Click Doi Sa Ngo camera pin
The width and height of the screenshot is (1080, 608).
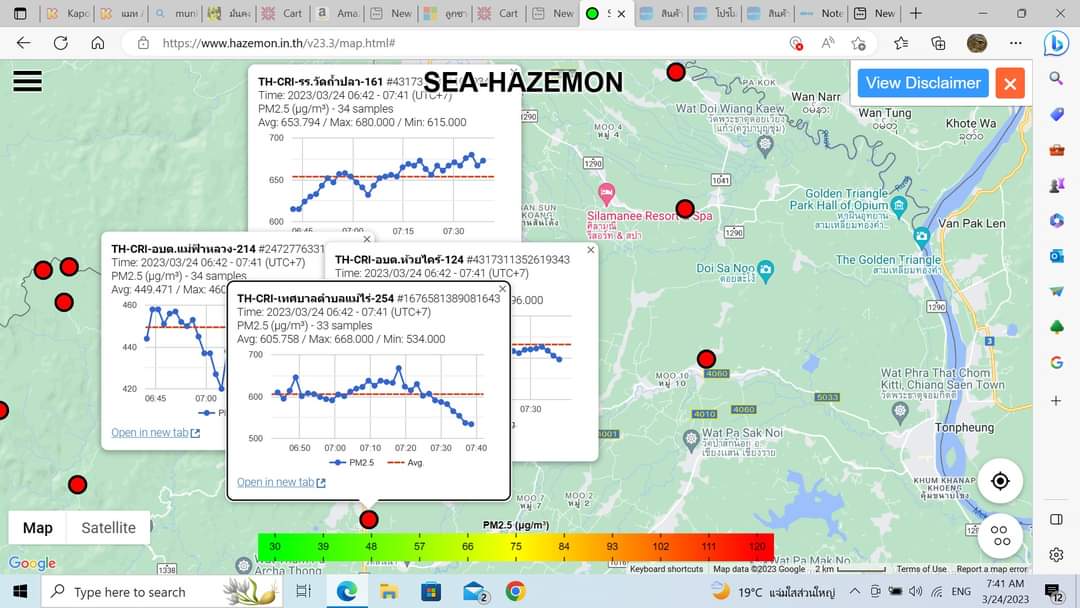coord(765,270)
